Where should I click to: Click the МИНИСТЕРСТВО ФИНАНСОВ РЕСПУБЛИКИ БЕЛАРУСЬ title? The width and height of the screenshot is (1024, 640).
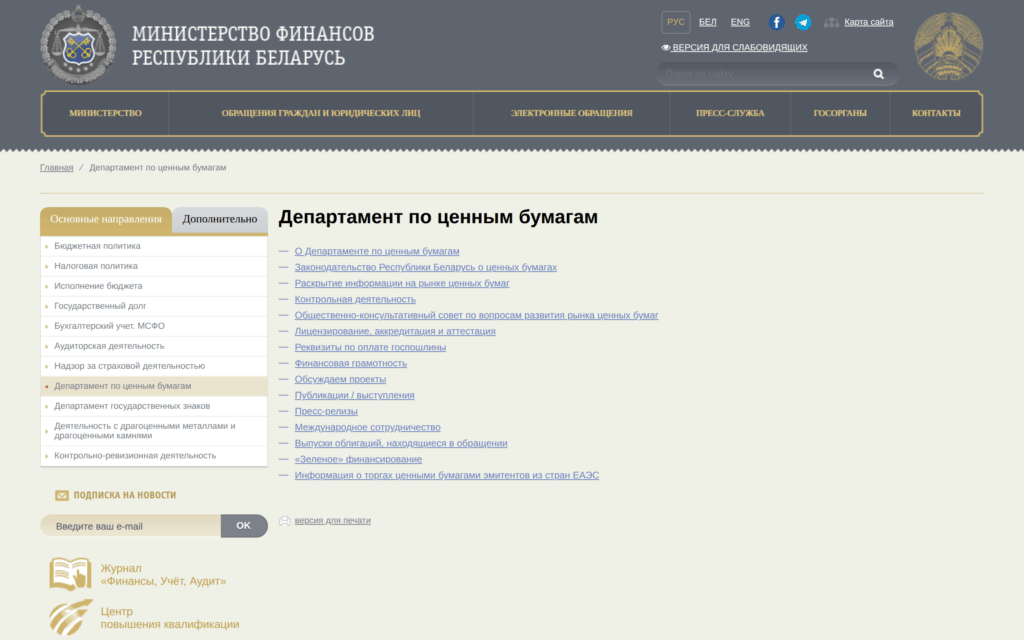point(253,46)
